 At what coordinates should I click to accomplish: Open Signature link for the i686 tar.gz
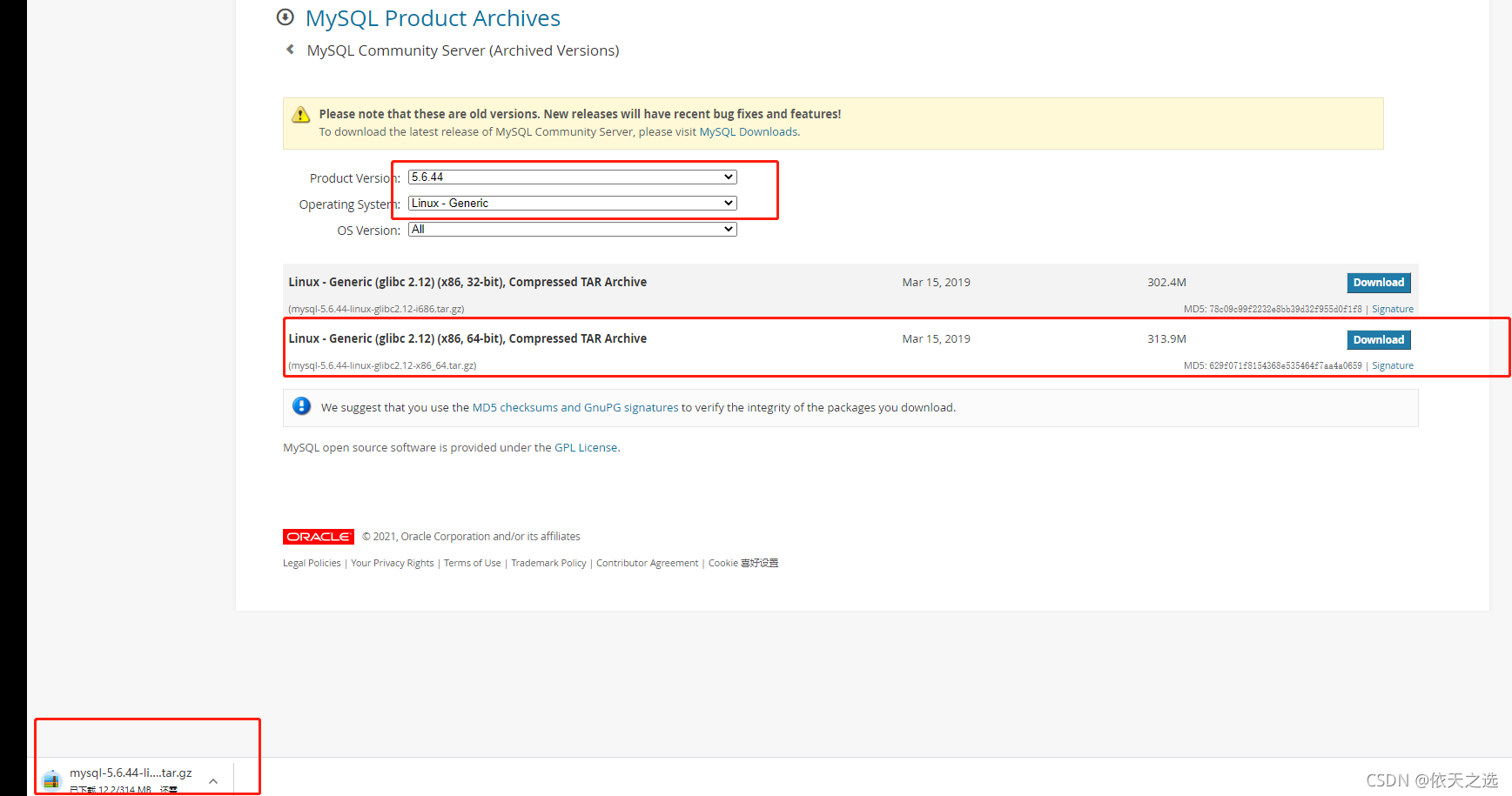[x=1393, y=309]
